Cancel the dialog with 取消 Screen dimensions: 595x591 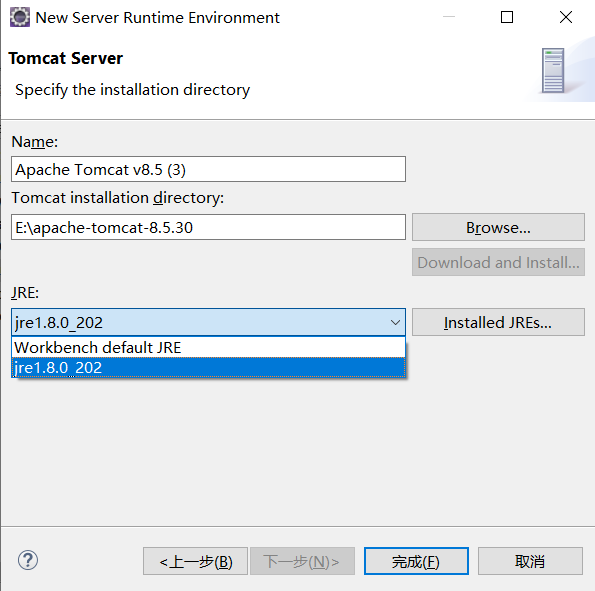click(530, 561)
